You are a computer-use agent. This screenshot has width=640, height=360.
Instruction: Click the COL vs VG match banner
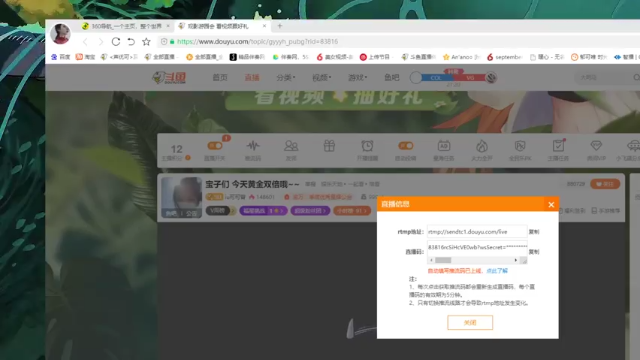pyautogui.click(x=453, y=78)
